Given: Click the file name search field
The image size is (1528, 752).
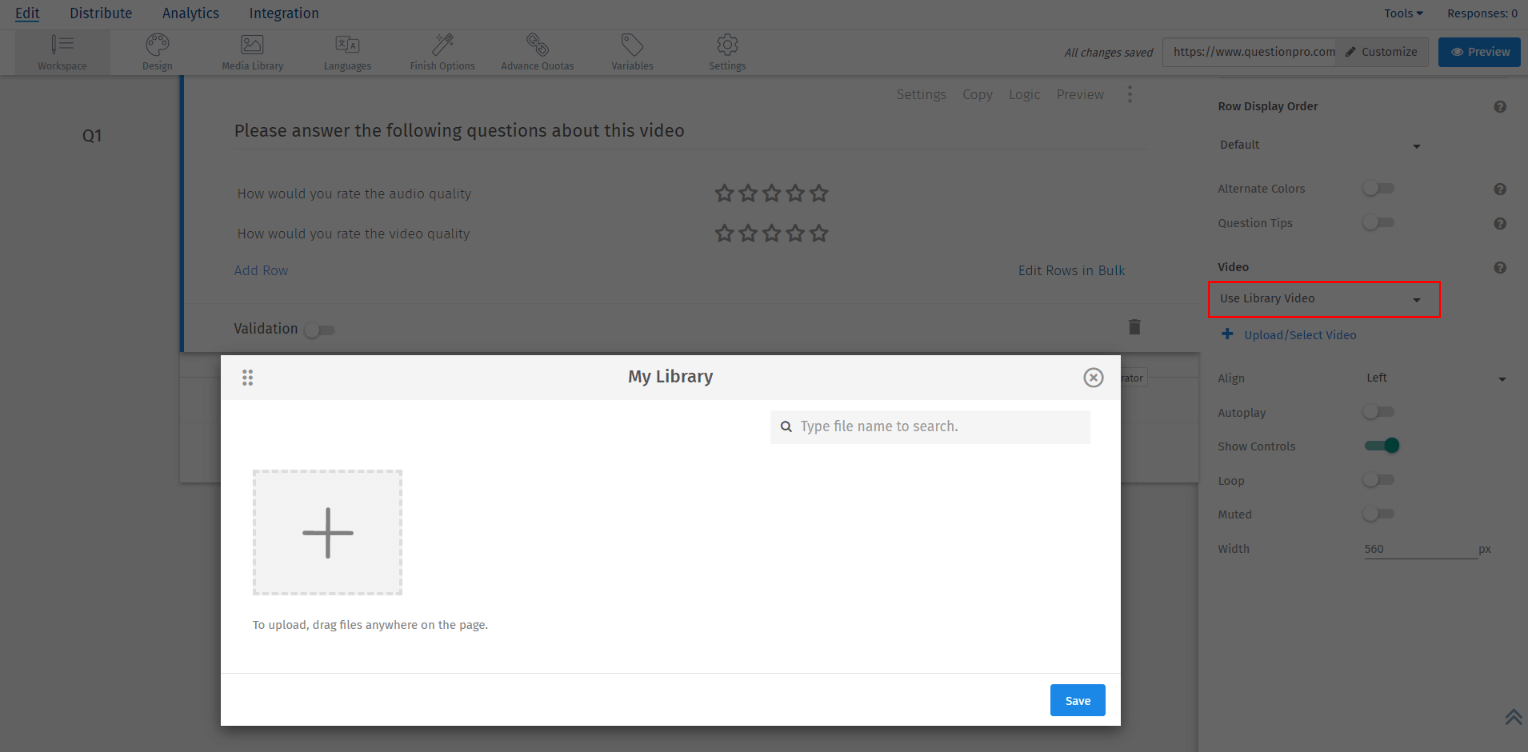Looking at the screenshot, I should coord(929,426).
